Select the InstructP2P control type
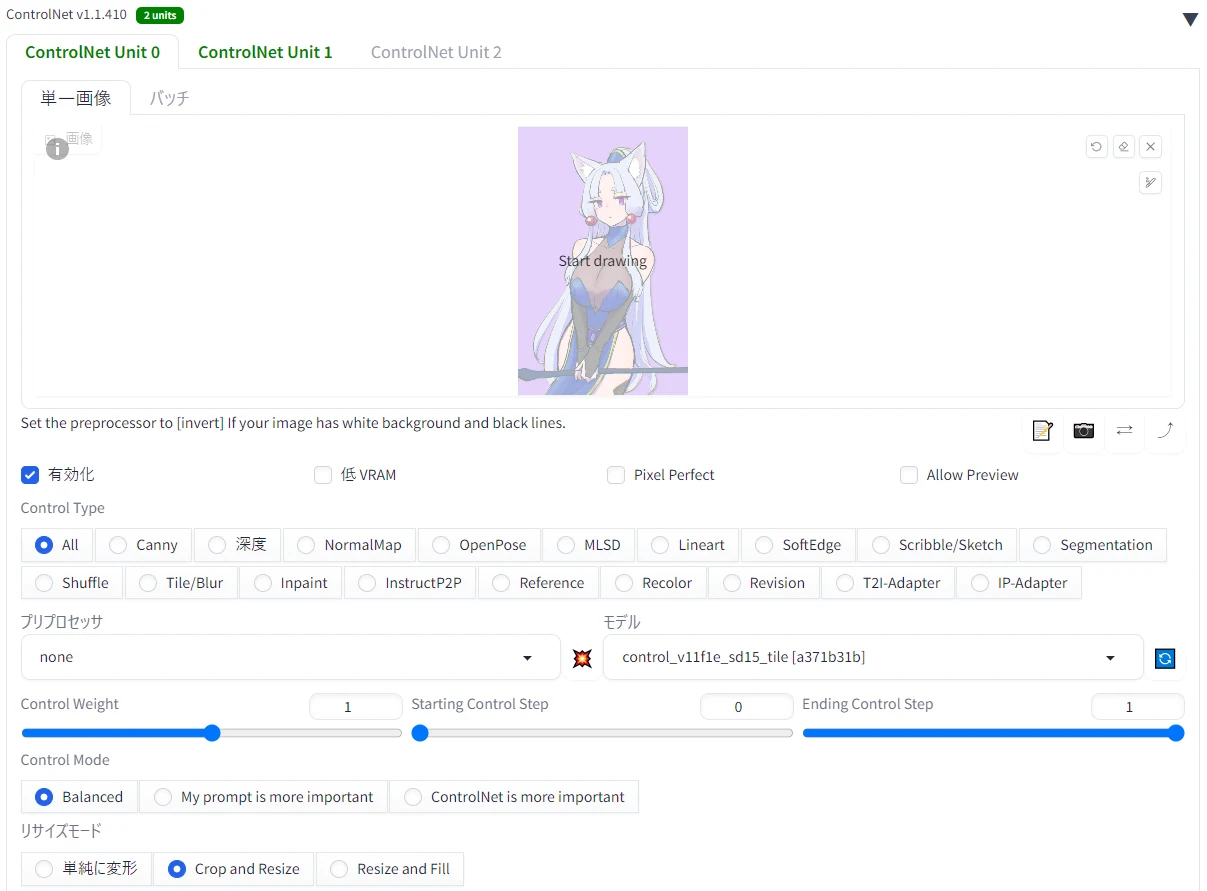1207x891 pixels. (410, 583)
